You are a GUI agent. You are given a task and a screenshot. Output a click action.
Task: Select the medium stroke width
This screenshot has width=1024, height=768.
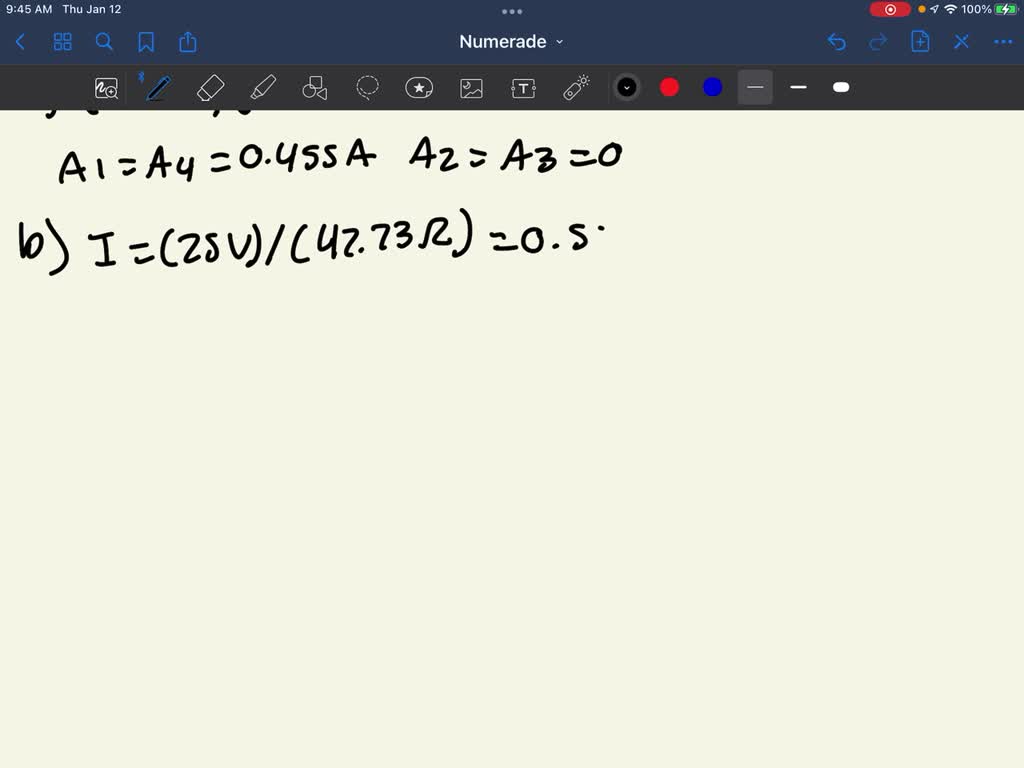click(x=798, y=88)
